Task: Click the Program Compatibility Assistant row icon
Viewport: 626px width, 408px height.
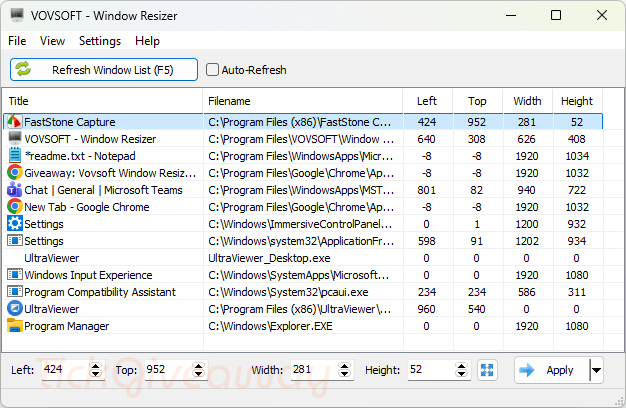Action: click(x=14, y=292)
